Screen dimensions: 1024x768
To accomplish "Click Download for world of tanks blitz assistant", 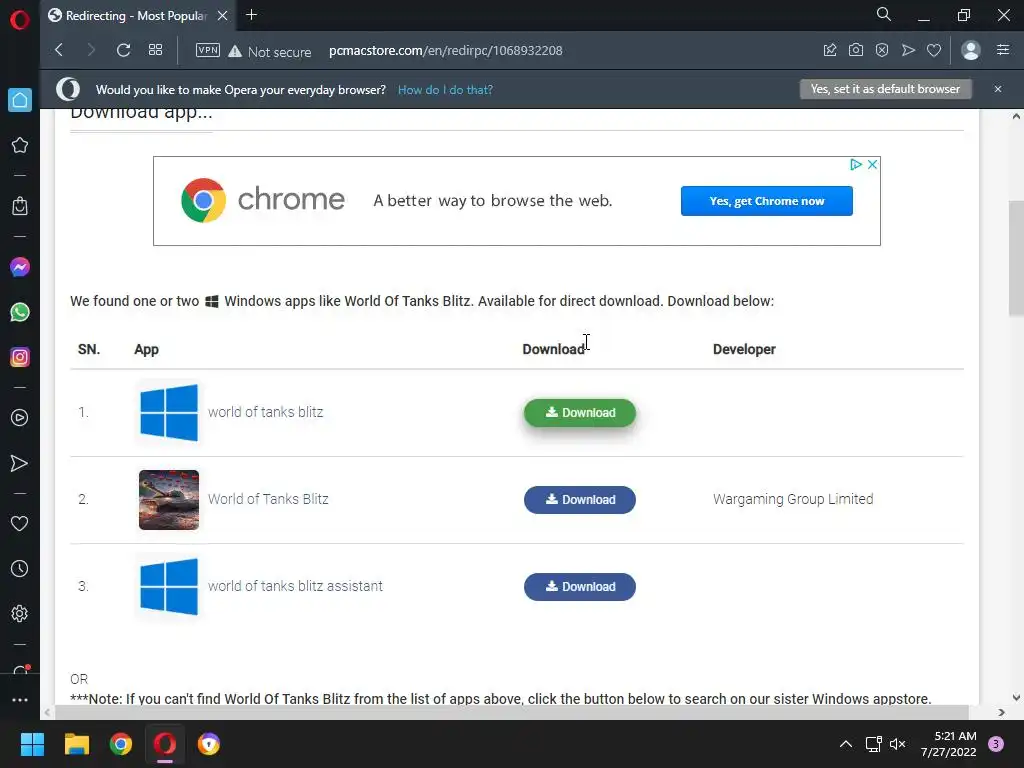I will point(580,586).
